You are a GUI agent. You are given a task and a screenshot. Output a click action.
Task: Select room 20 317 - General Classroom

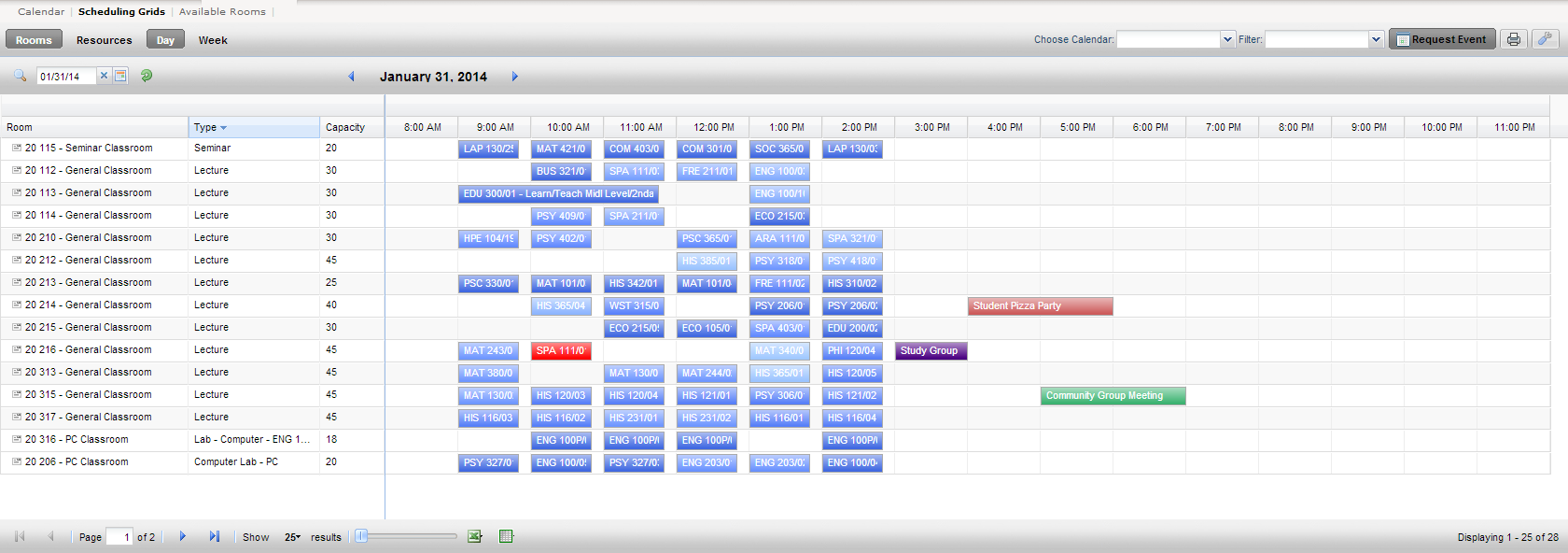(x=89, y=417)
